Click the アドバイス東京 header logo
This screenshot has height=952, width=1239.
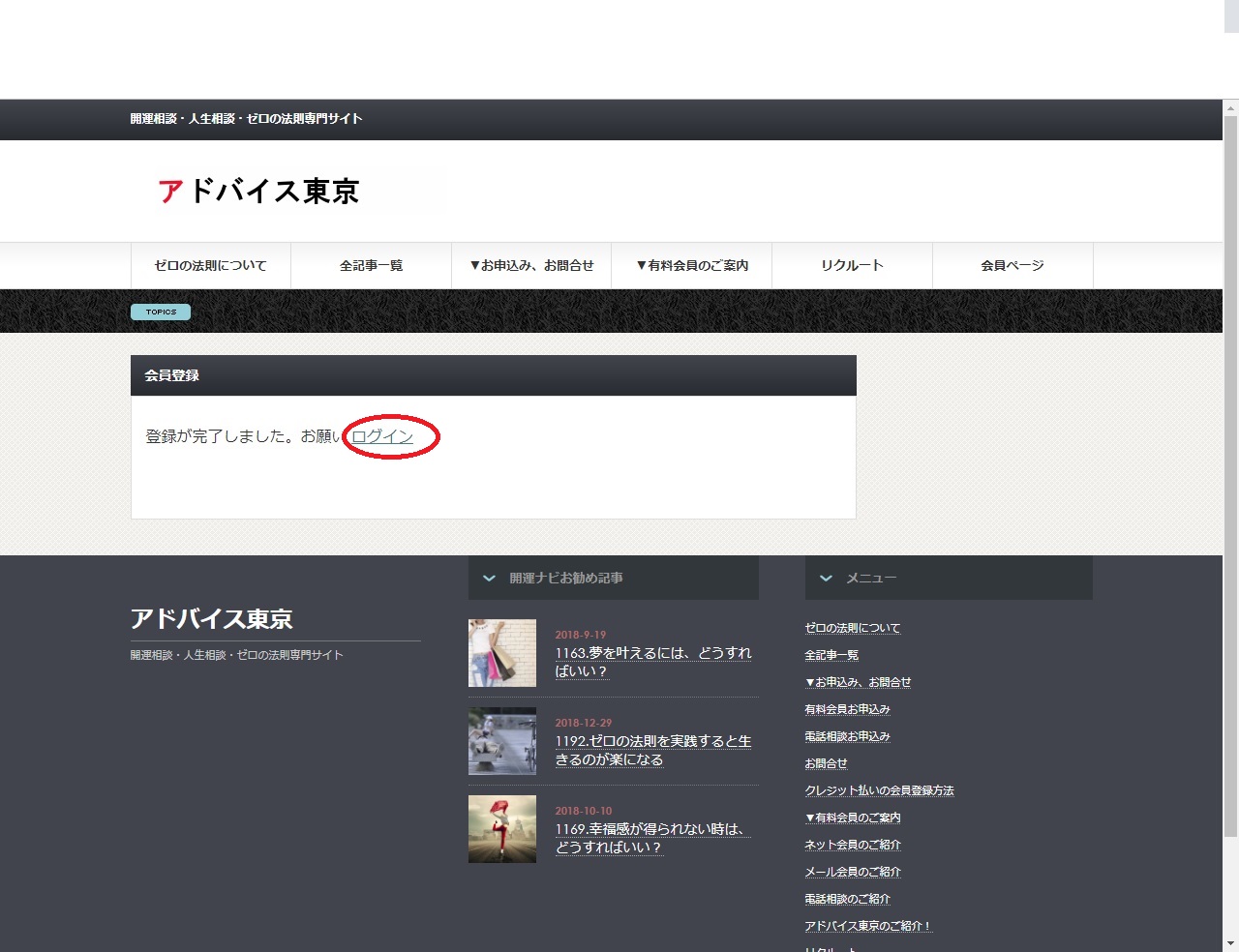coord(258,192)
